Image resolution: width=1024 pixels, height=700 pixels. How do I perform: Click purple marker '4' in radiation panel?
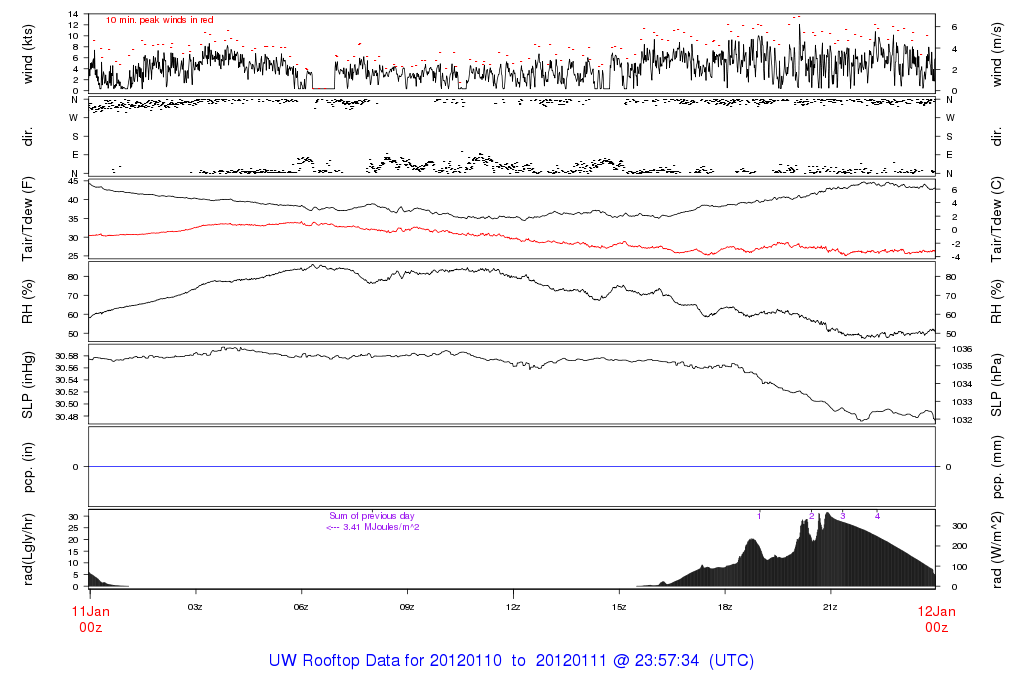[x=877, y=516]
